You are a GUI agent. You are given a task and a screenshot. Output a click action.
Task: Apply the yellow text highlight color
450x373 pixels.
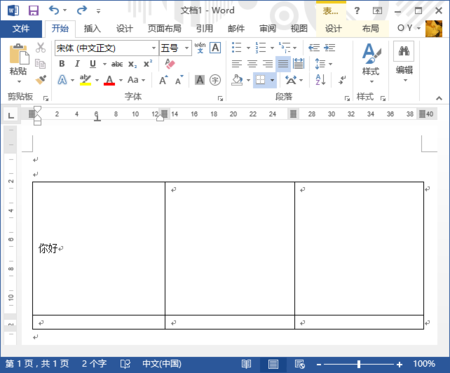85,80
